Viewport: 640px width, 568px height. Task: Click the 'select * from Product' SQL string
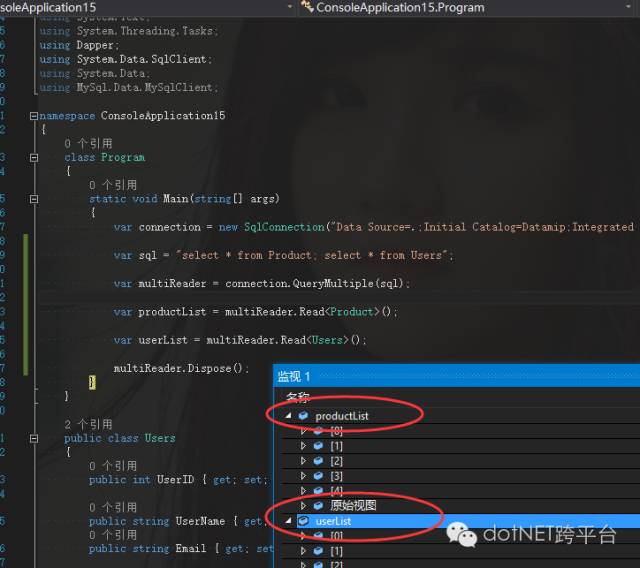tap(247, 255)
